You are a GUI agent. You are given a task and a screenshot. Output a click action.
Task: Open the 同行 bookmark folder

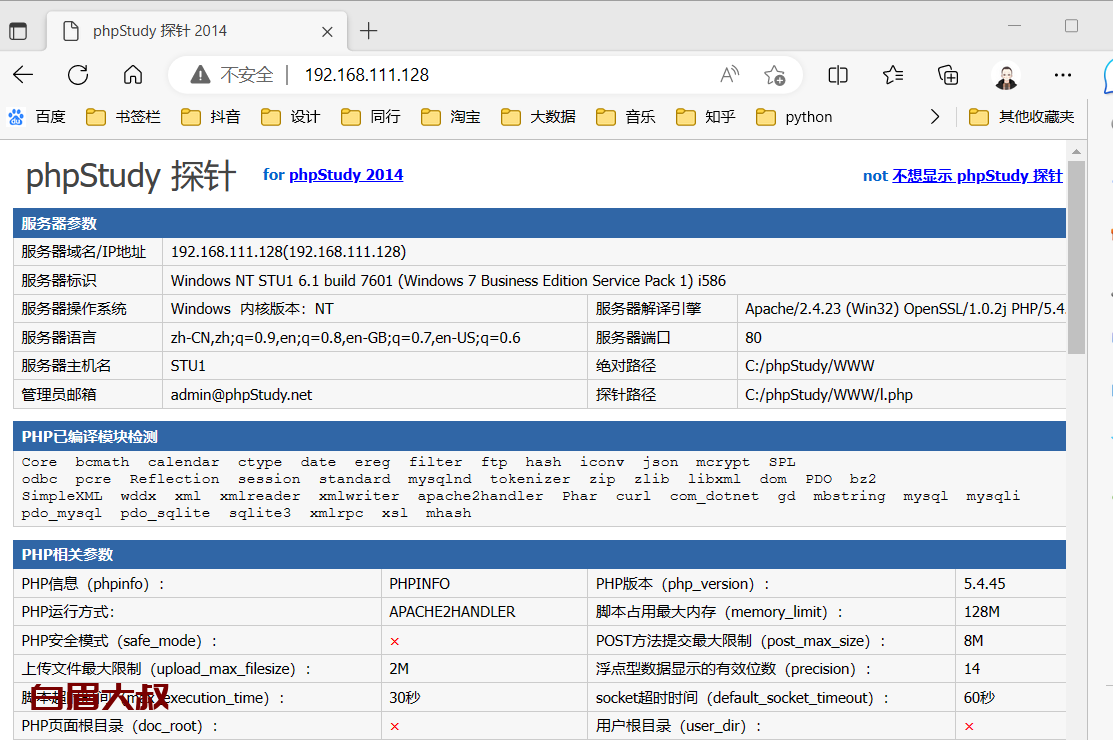click(x=371, y=117)
